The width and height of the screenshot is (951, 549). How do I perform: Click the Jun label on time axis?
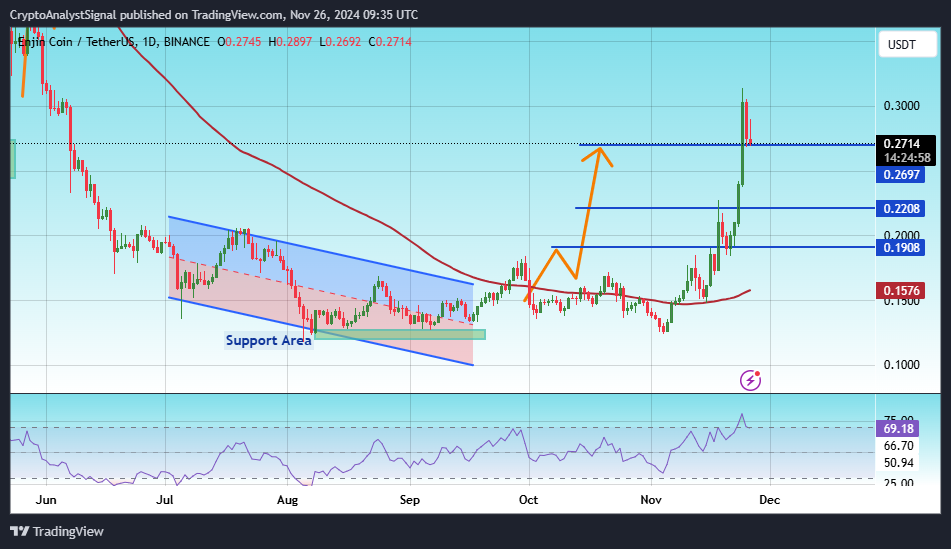46,500
